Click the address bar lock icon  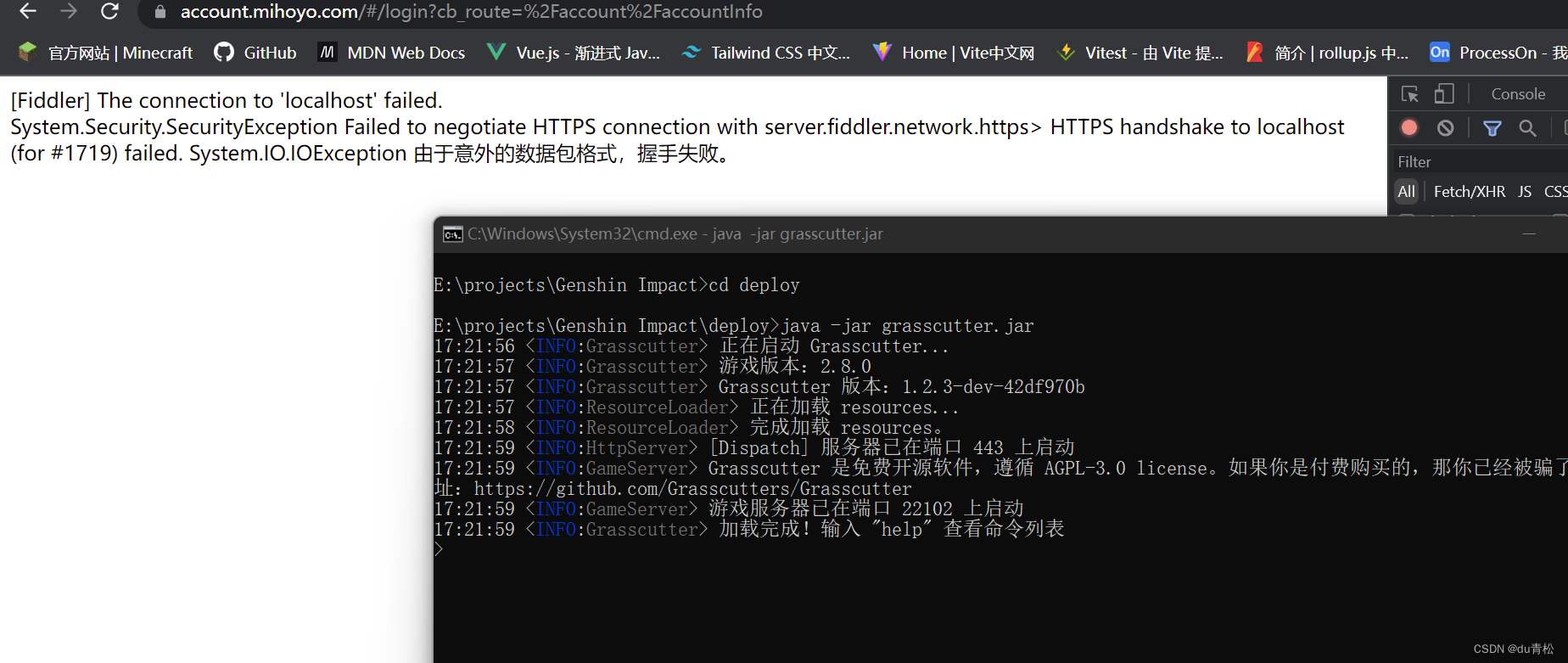(x=160, y=12)
